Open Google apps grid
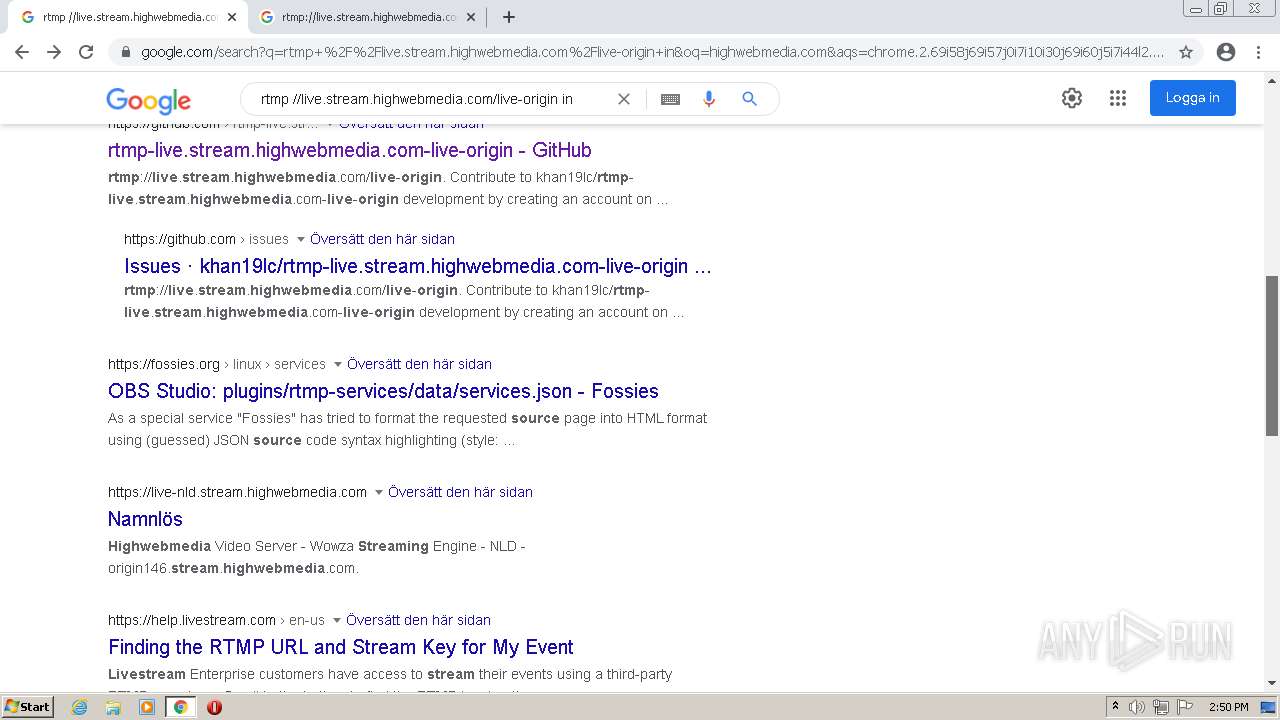Screen dimensions: 1280x720 point(1118,98)
